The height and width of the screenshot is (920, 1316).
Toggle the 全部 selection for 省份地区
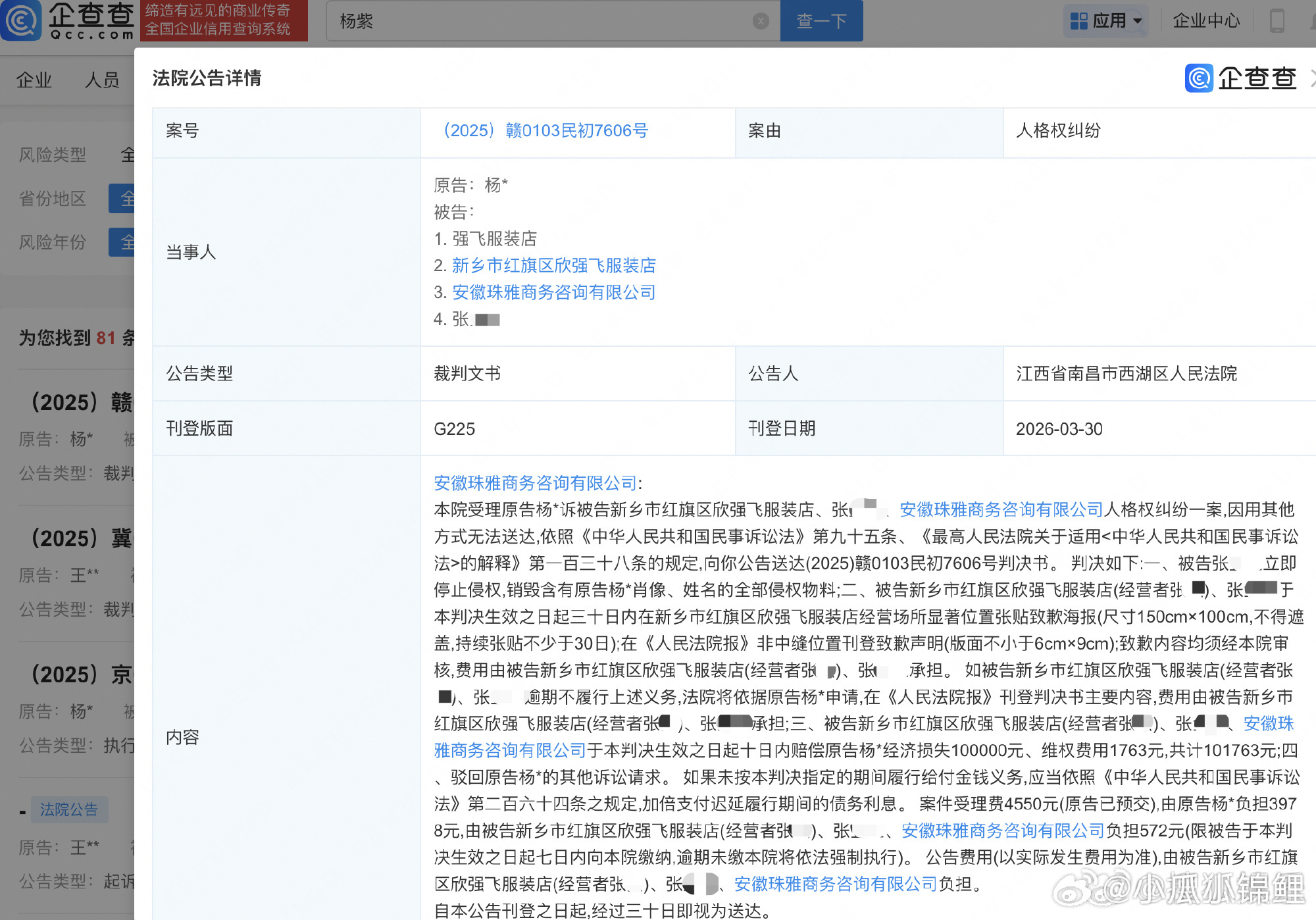point(129,198)
